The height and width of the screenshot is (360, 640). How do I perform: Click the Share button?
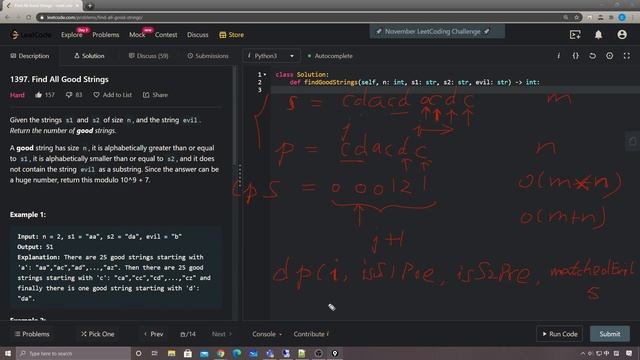[x=155, y=95]
